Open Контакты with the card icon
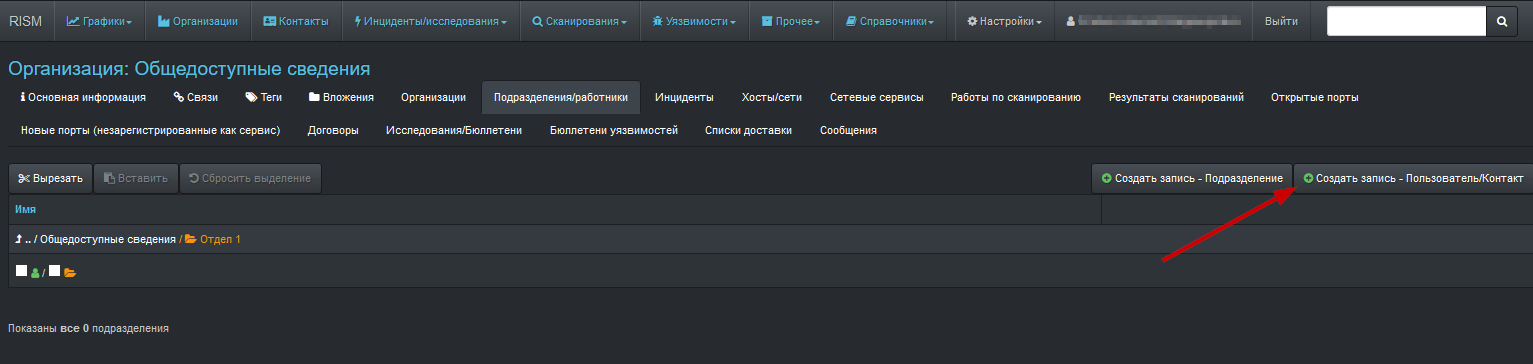Viewport: 1533px width, 364px height. point(296,21)
